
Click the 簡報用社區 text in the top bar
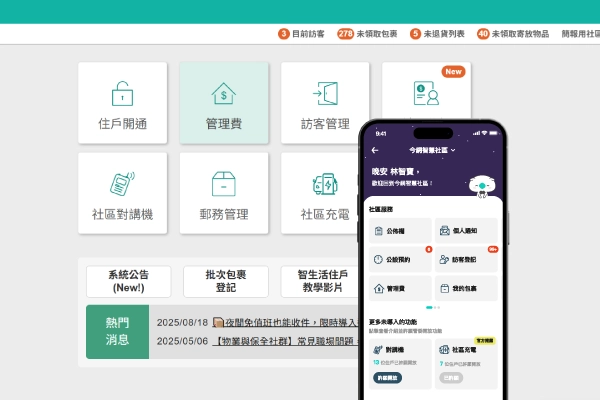(580, 34)
